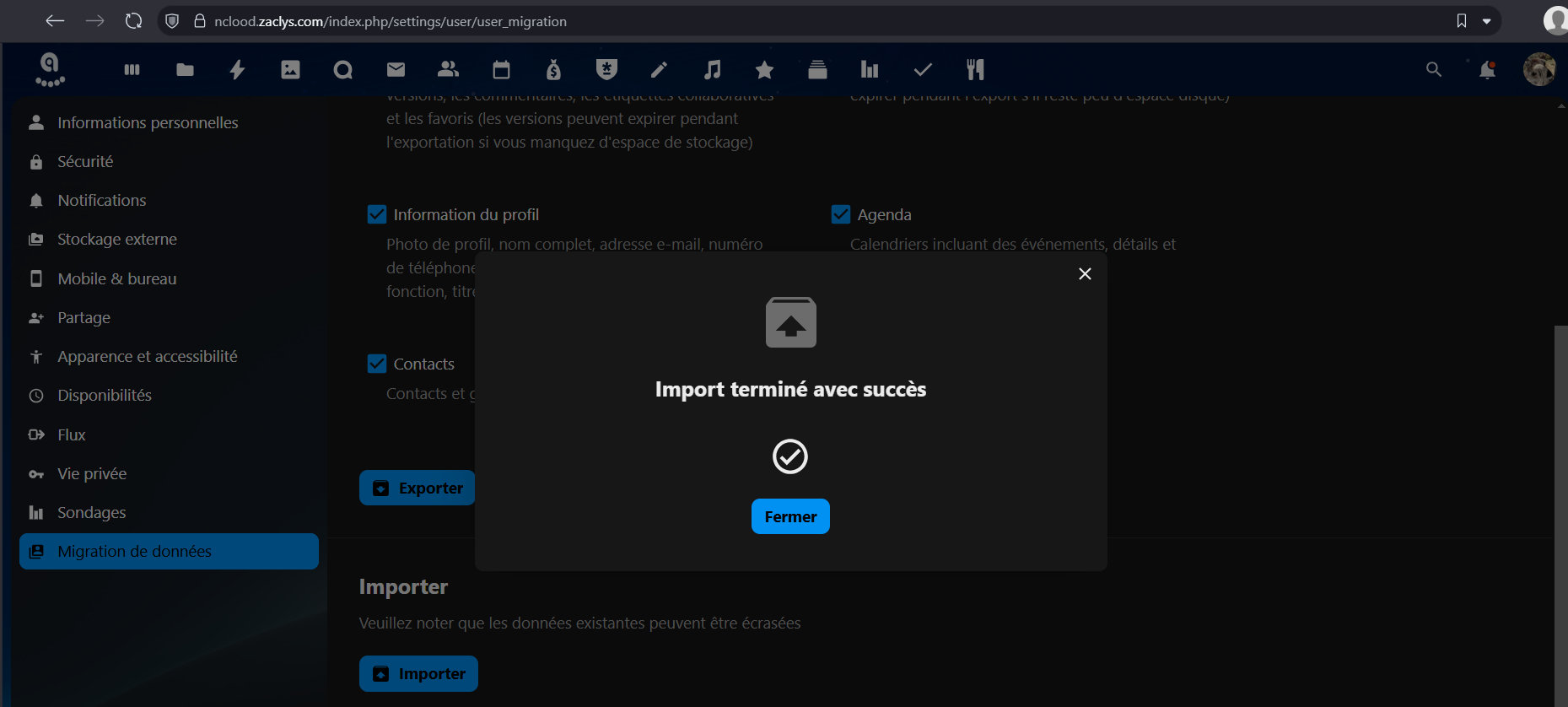1568x707 pixels.
Task: Click the Importer button
Action: point(418,673)
